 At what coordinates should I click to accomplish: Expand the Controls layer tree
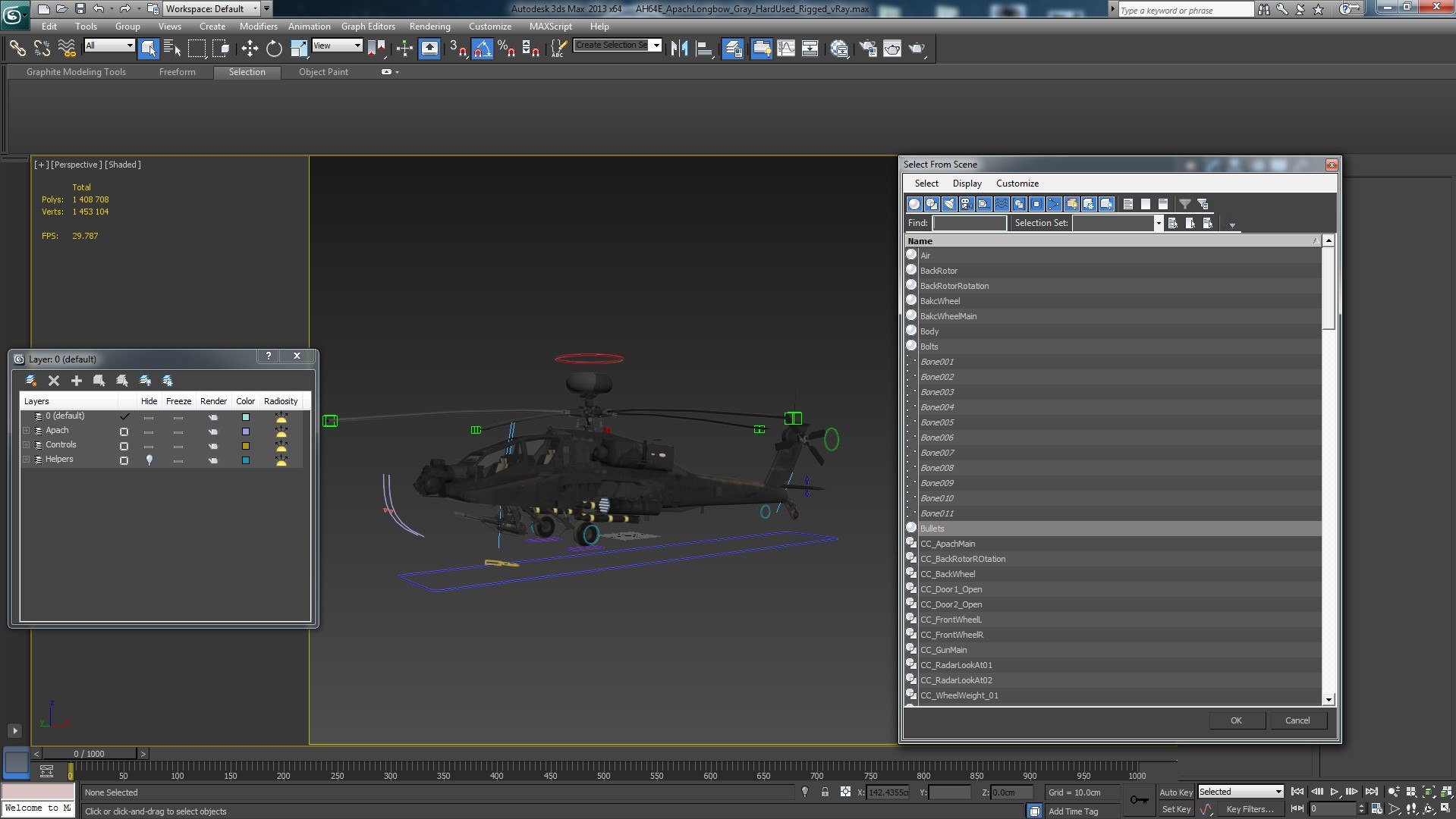(26, 445)
